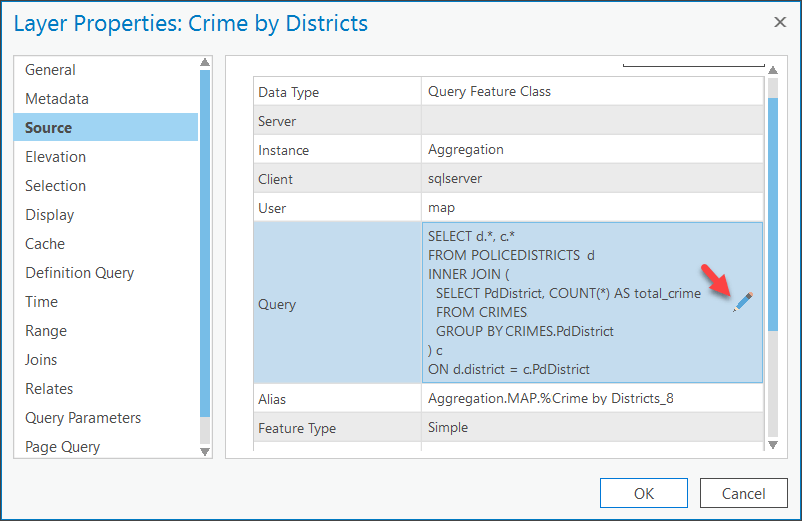
Task: Select the Cache category
Action: click(x=45, y=244)
